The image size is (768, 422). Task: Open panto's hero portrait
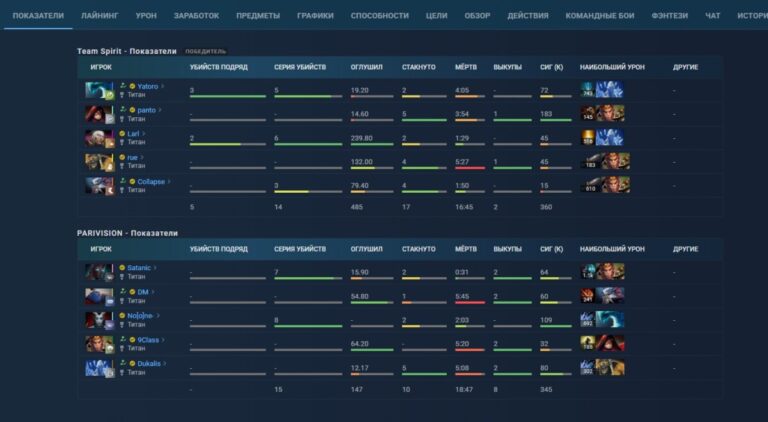tap(100, 114)
